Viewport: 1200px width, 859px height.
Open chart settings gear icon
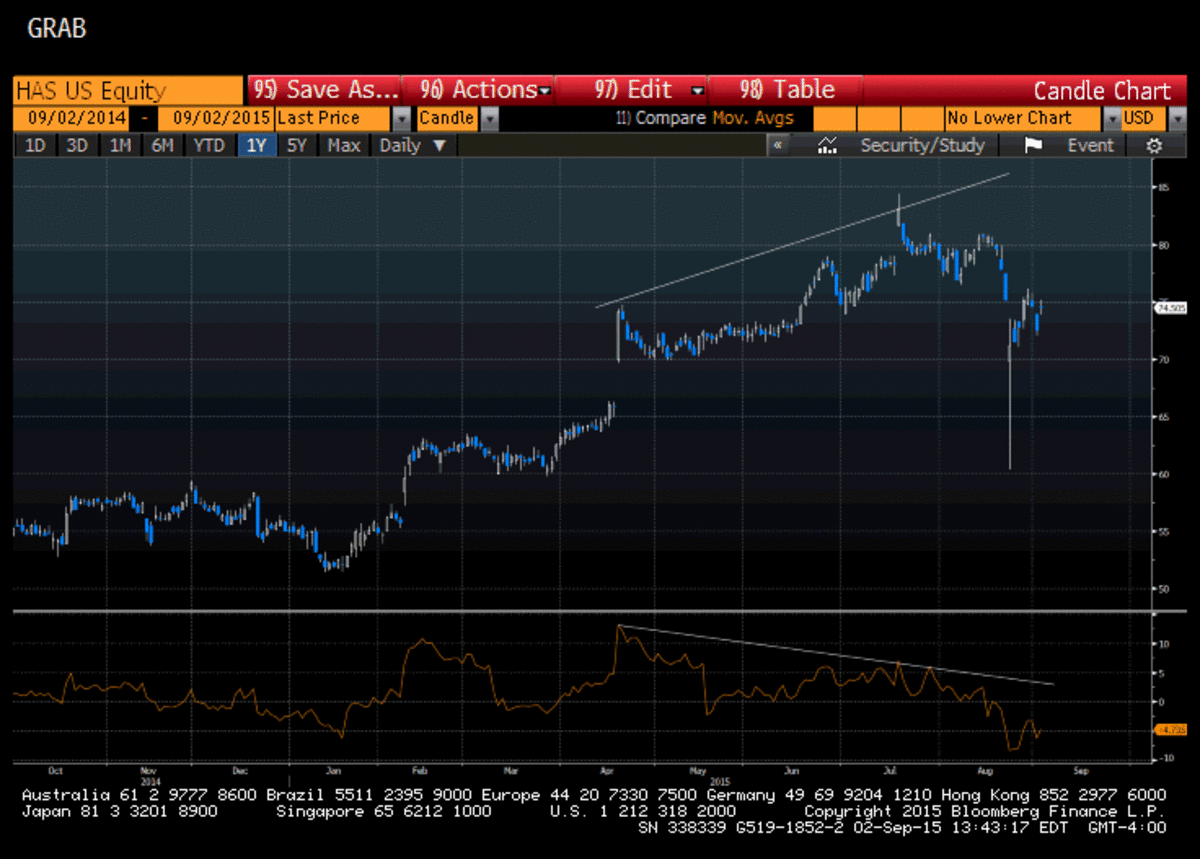1154,145
